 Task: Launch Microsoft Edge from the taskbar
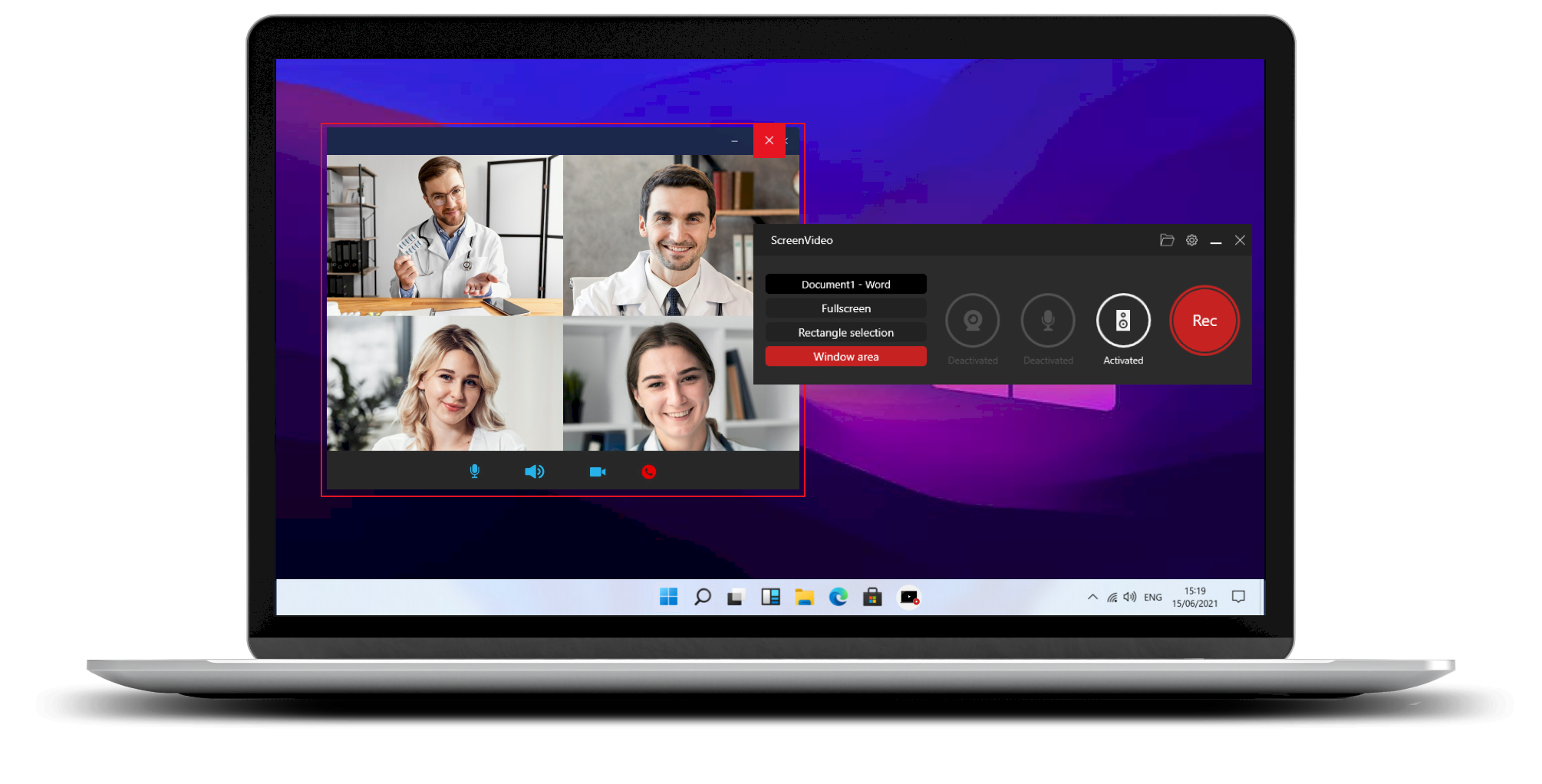coord(838,597)
